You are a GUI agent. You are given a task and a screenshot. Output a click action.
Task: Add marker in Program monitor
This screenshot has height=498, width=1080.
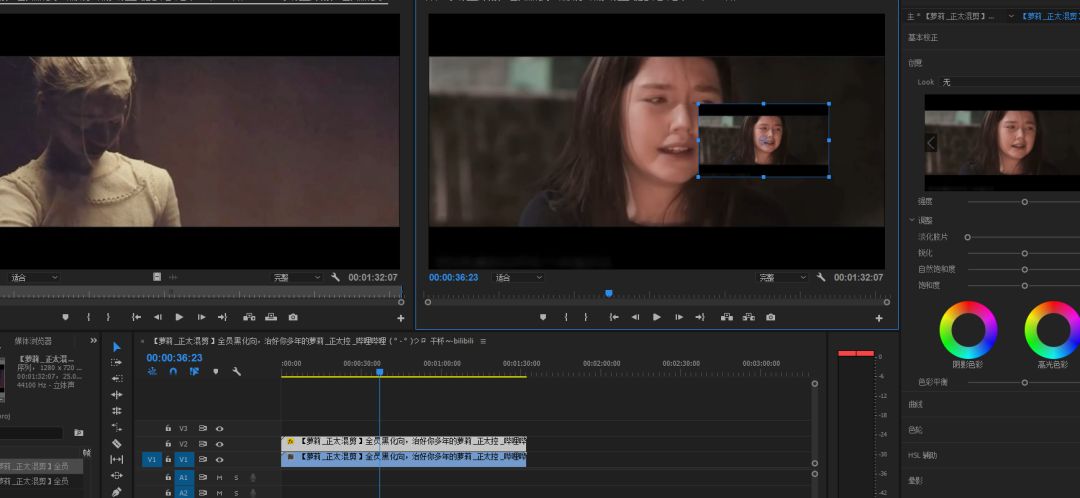pos(543,317)
